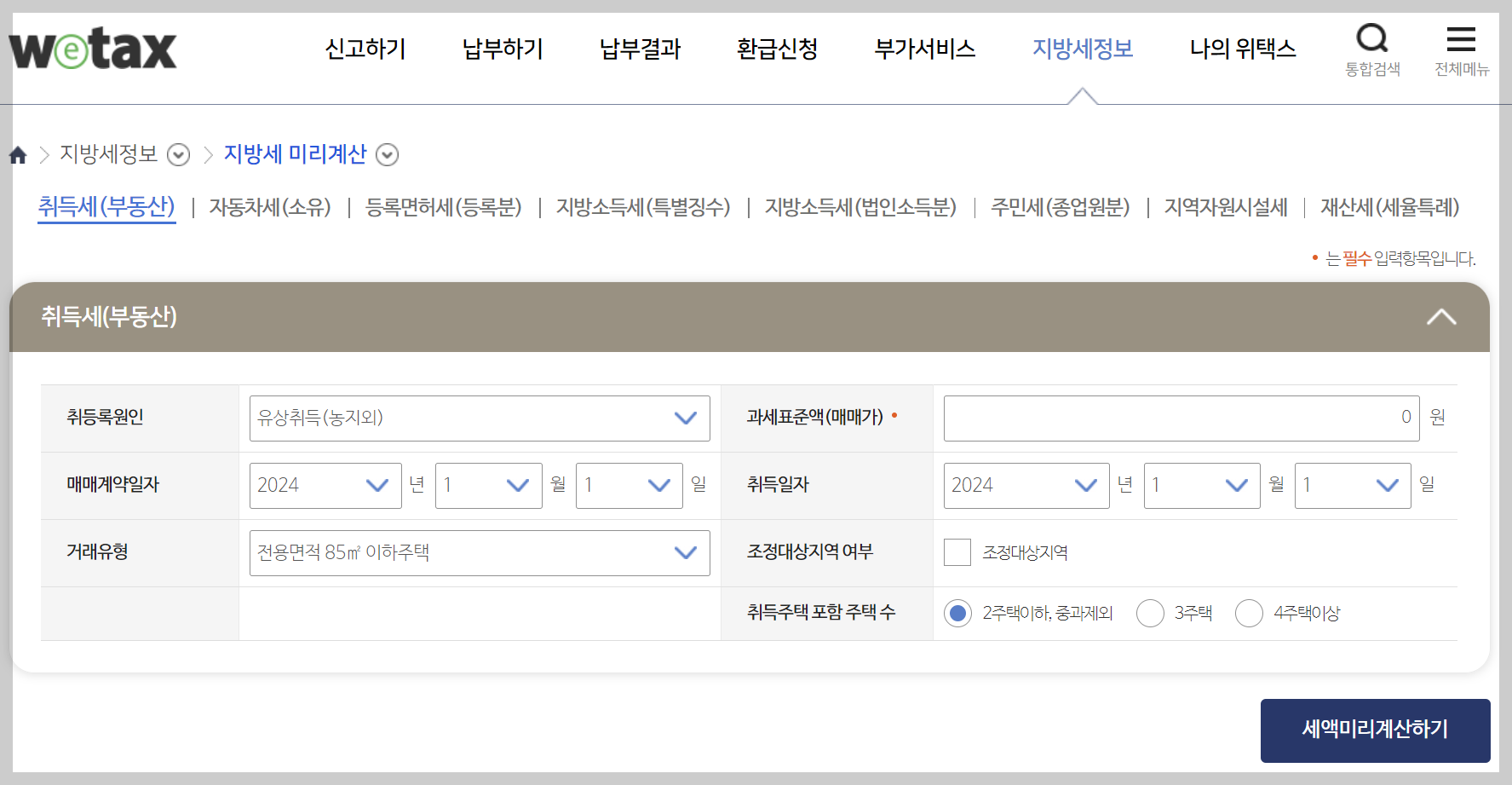Collapse the 취득세(부동산) panel chevron

tap(1441, 317)
